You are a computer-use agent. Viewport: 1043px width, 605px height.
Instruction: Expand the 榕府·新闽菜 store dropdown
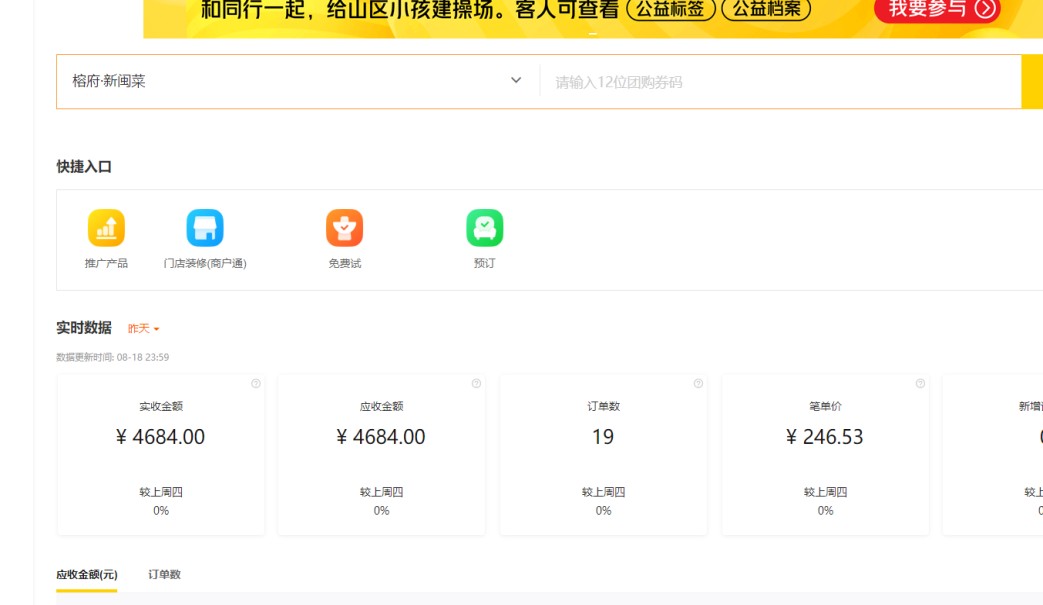pyautogui.click(x=290, y=81)
